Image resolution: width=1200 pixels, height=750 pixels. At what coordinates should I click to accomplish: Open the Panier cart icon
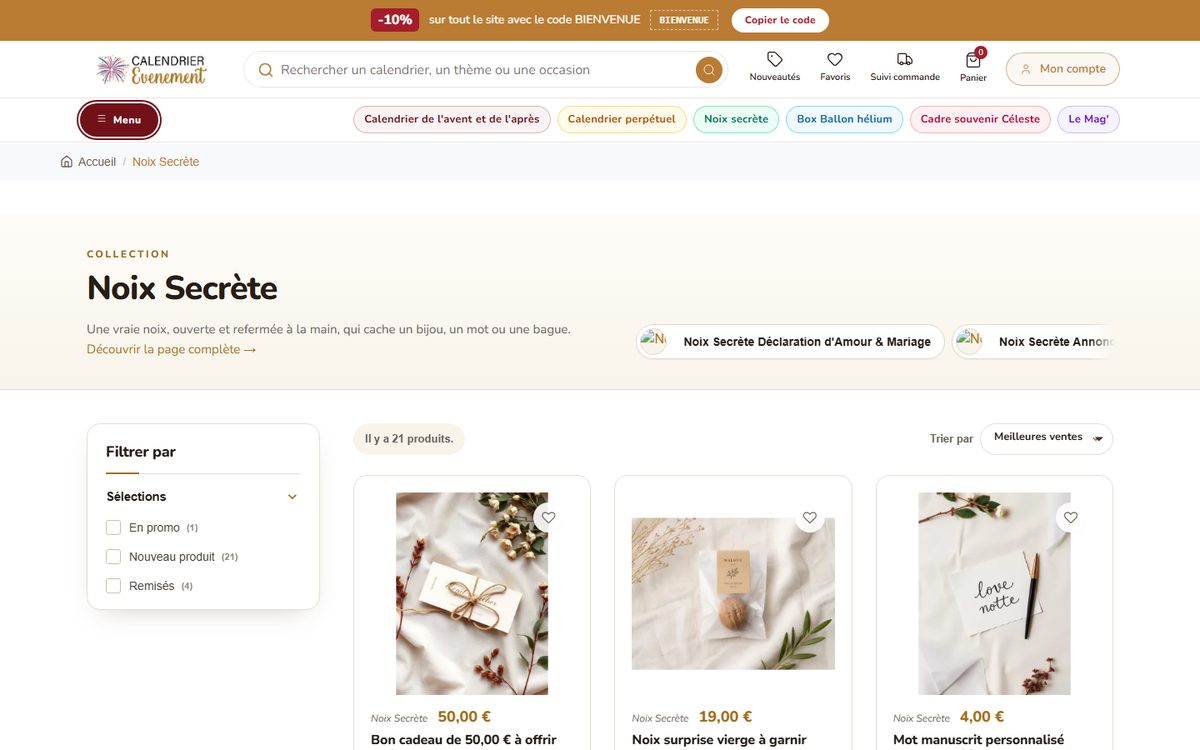click(973, 60)
